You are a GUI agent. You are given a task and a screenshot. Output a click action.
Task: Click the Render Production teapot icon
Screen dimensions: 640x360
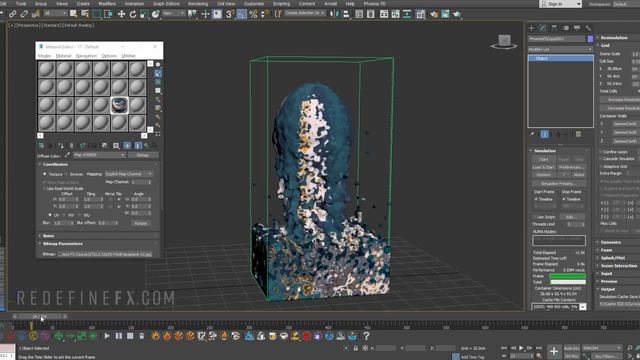(x=457, y=14)
